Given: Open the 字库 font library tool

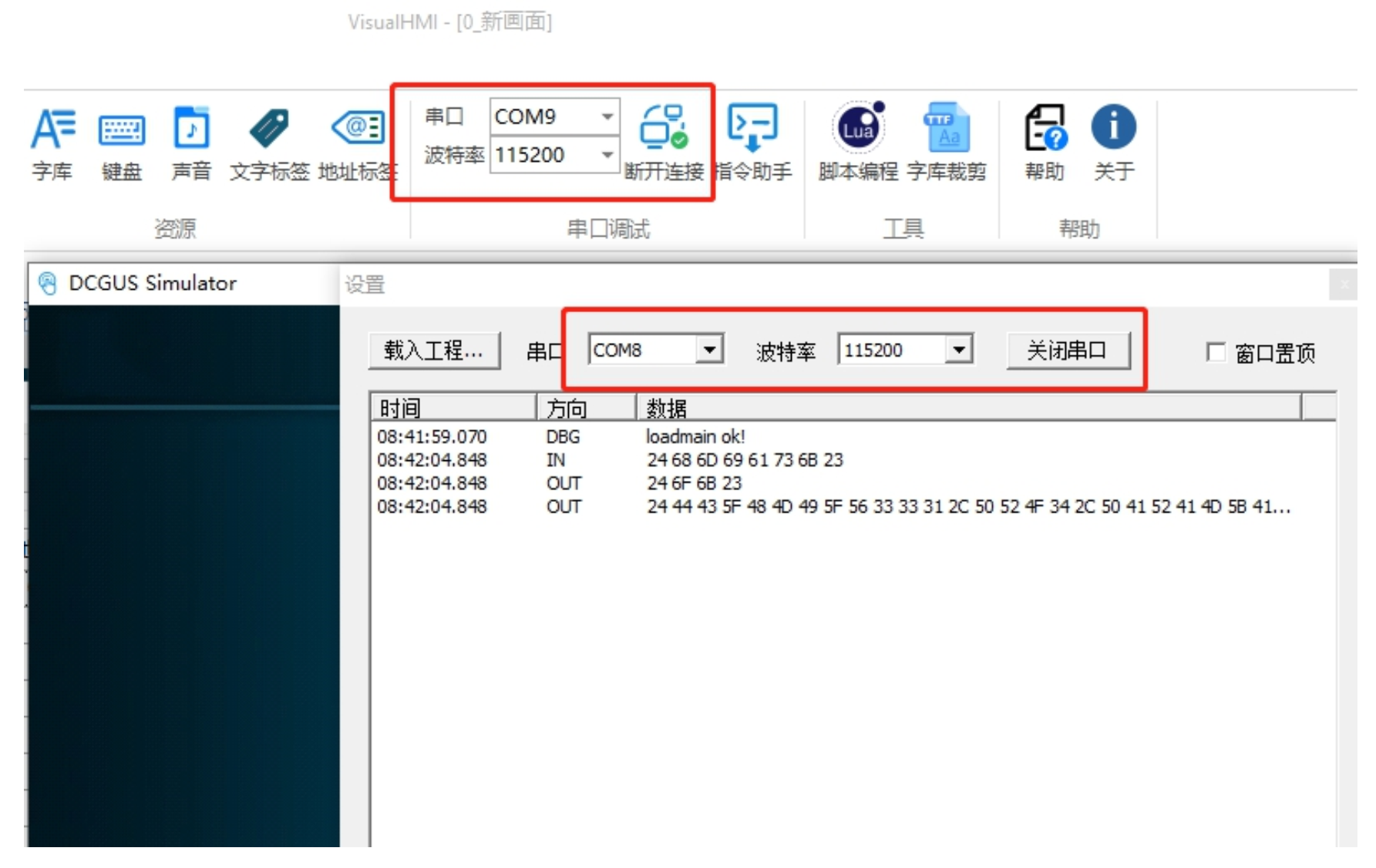Looking at the screenshot, I should click(52, 143).
